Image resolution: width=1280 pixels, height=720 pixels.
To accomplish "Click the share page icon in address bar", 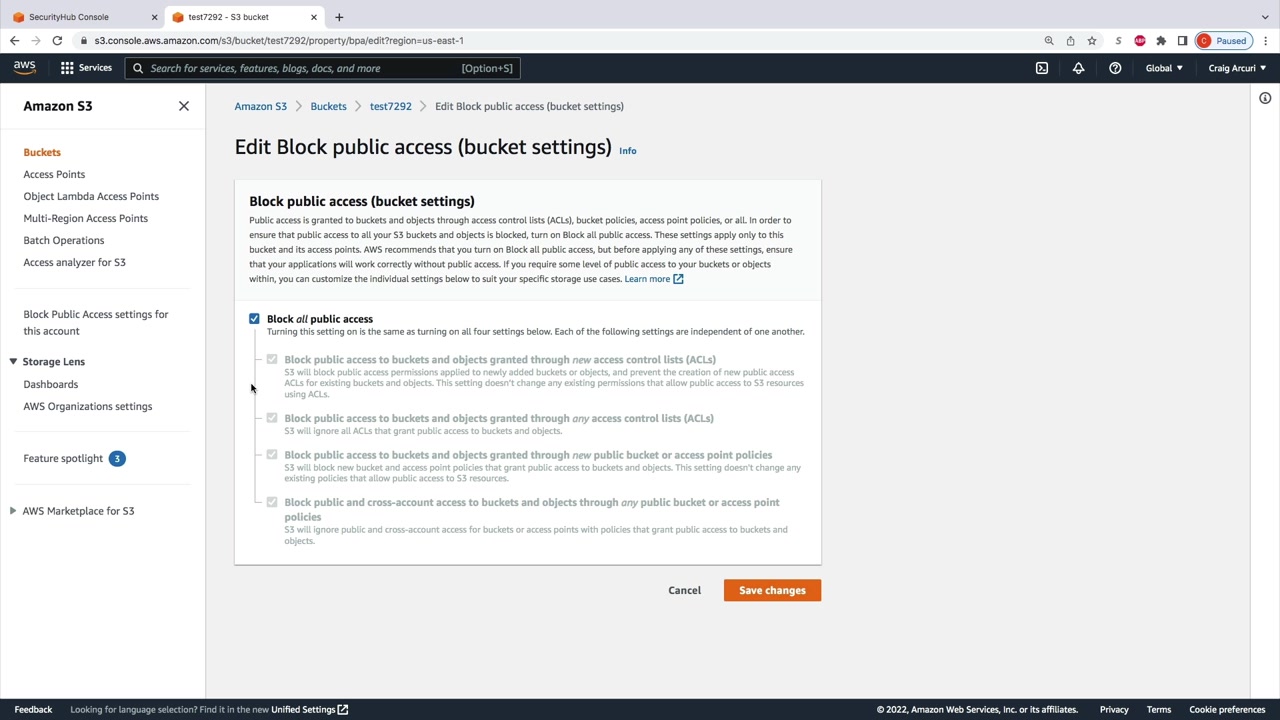I will [1070, 41].
